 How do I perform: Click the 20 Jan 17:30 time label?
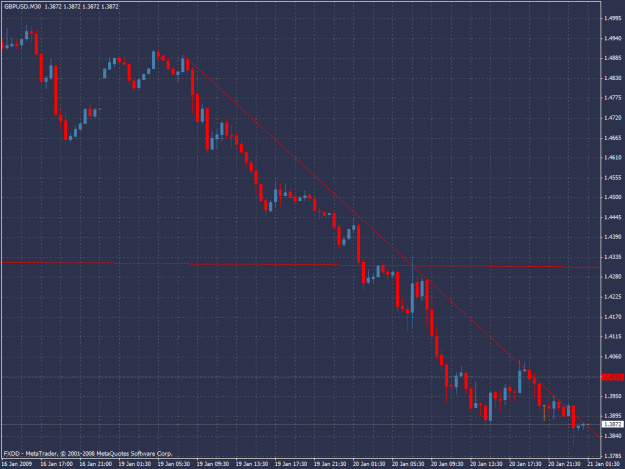point(525,464)
